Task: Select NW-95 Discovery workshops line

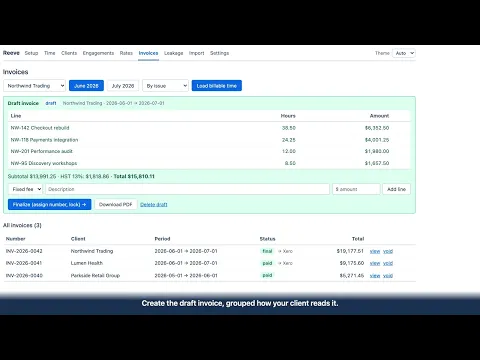Action: (209, 163)
